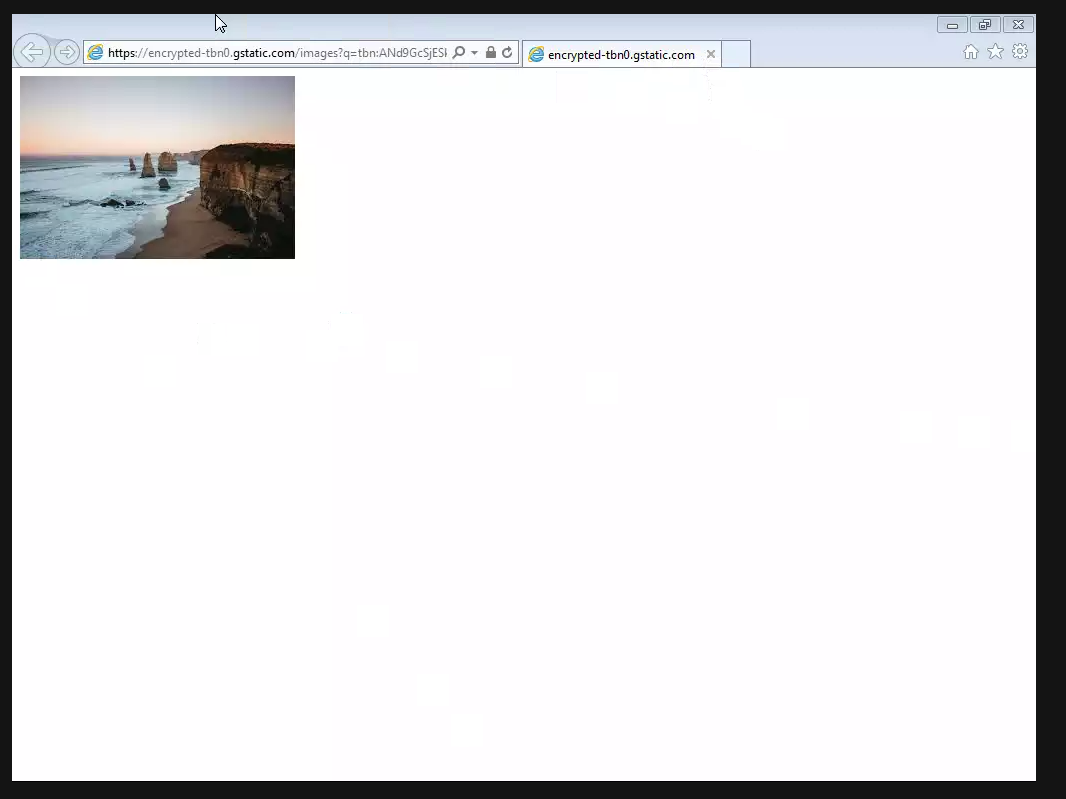
Task: Minimize the Internet Explorer window
Action: pos(952,25)
